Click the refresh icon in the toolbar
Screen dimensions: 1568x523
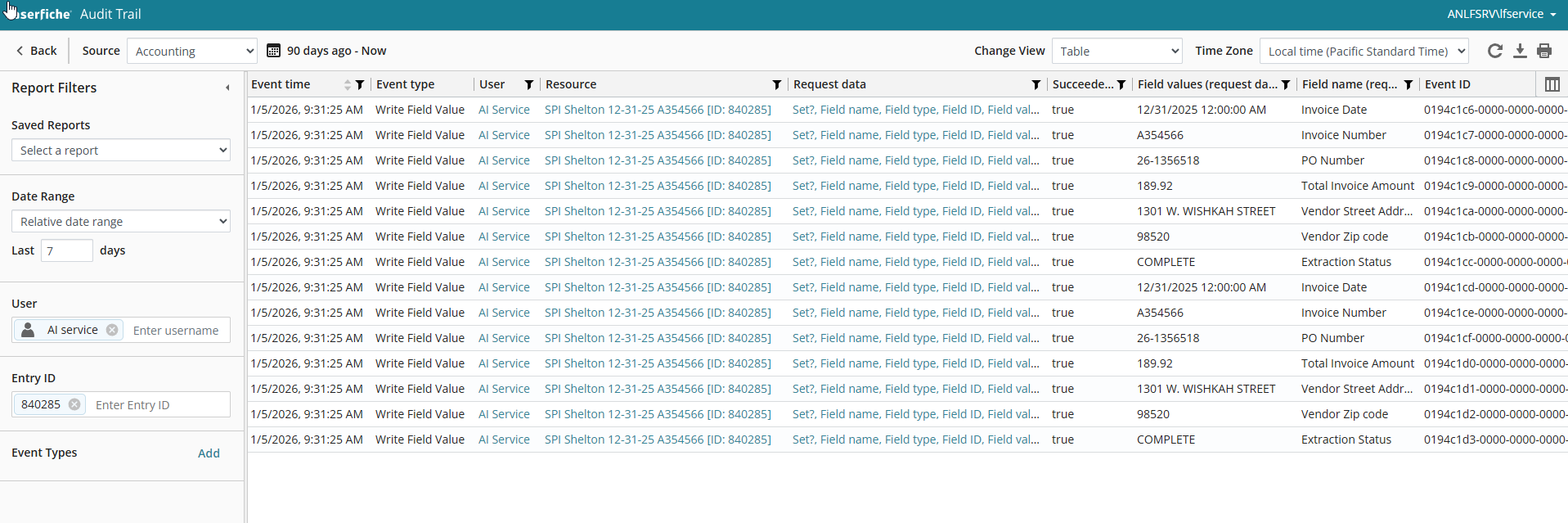pyautogui.click(x=1494, y=51)
